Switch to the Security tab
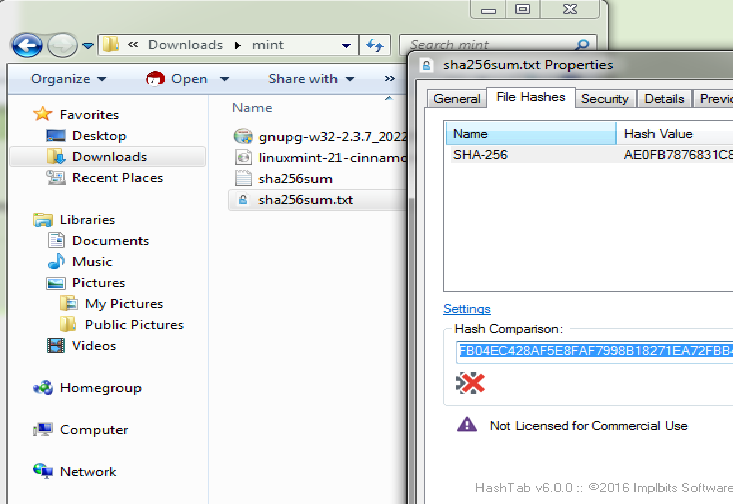 point(604,99)
